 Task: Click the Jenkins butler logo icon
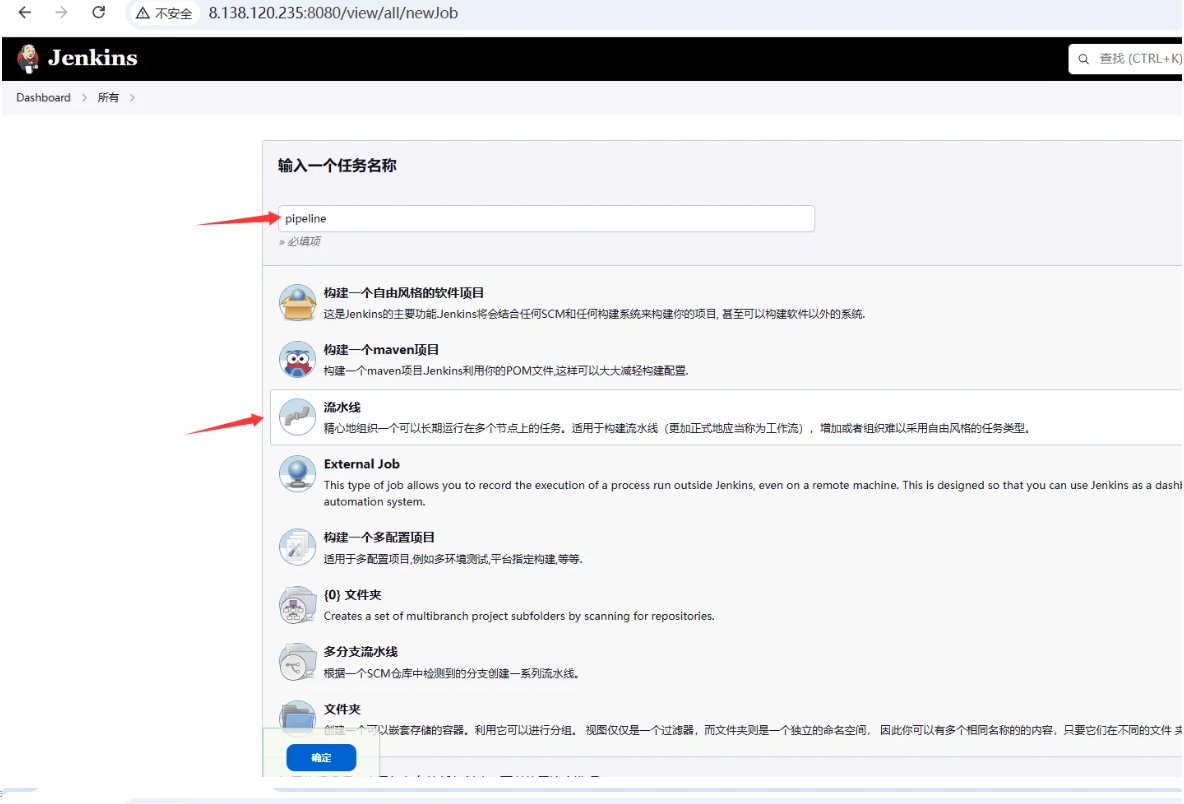(29, 59)
